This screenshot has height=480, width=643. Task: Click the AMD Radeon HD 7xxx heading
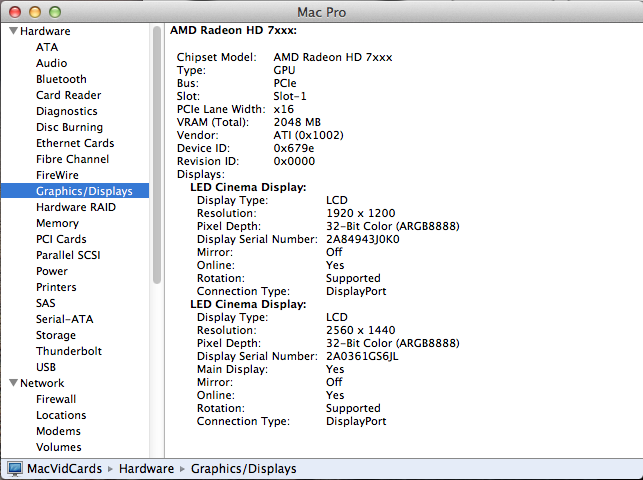coord(233,30)
